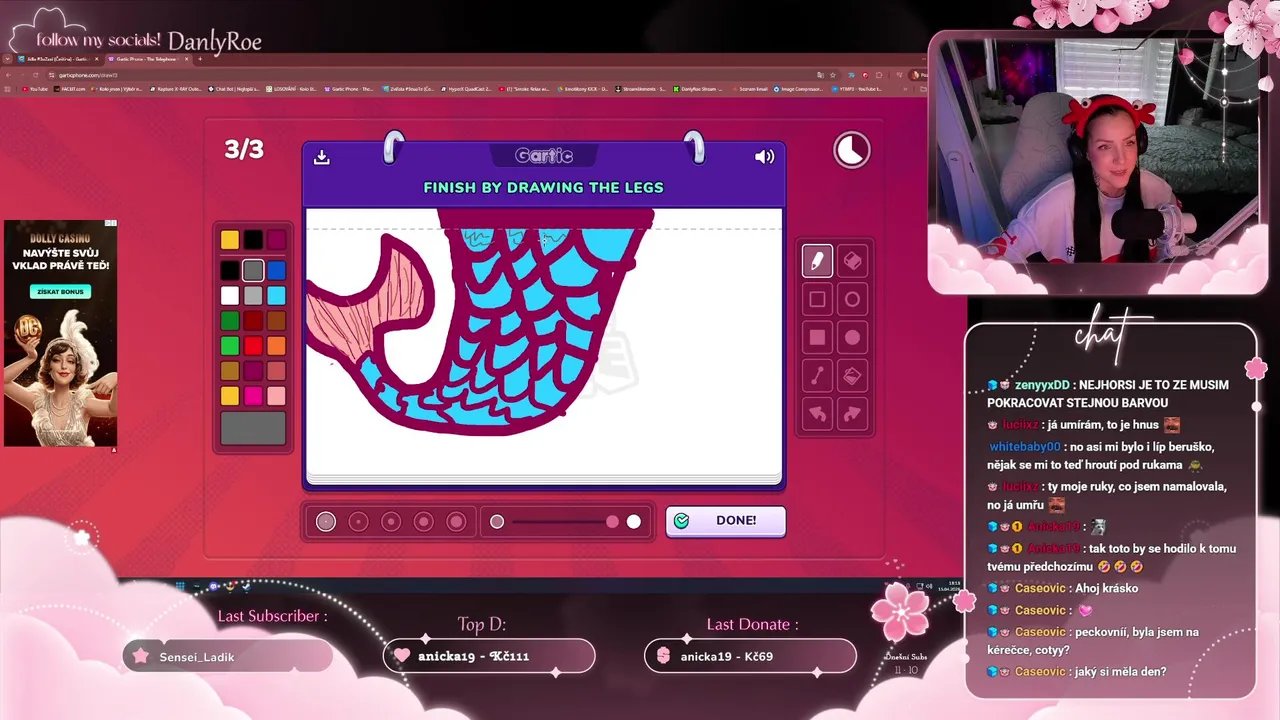Pick the largest brush size circle
Image resolution: width=1280 pixels, height=720 pixels.
pyautogui.click(x=456, y=521)
